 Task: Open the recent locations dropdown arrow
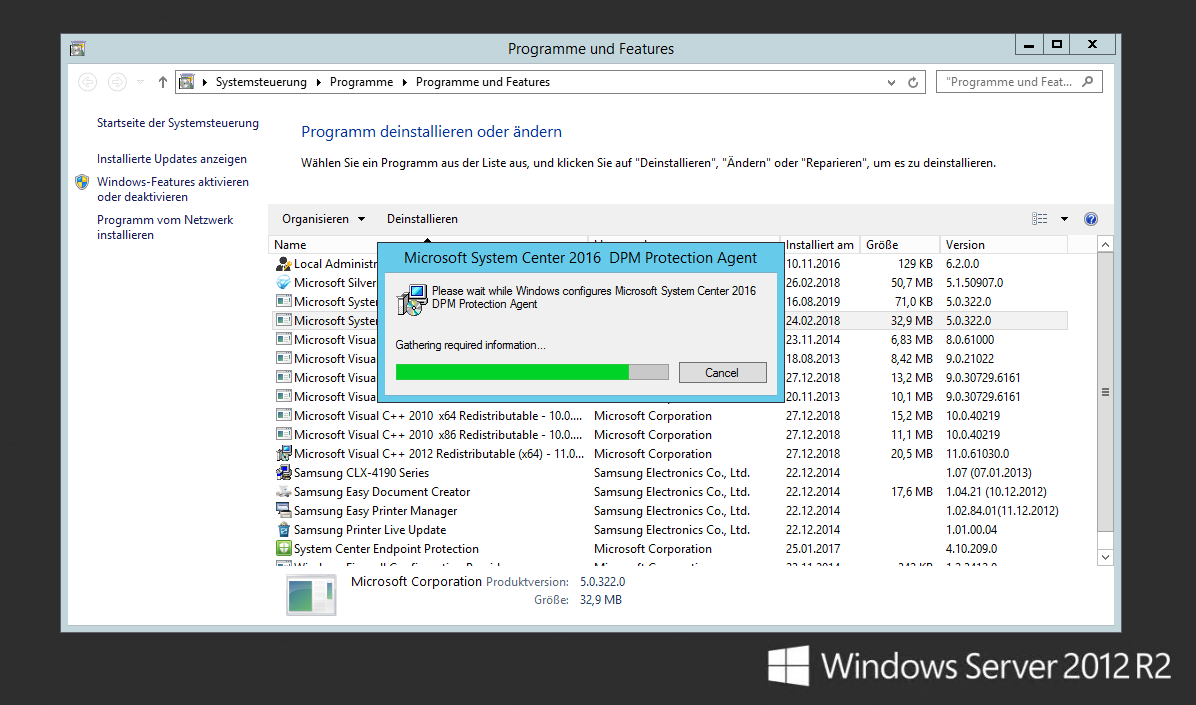pos(140,82)
